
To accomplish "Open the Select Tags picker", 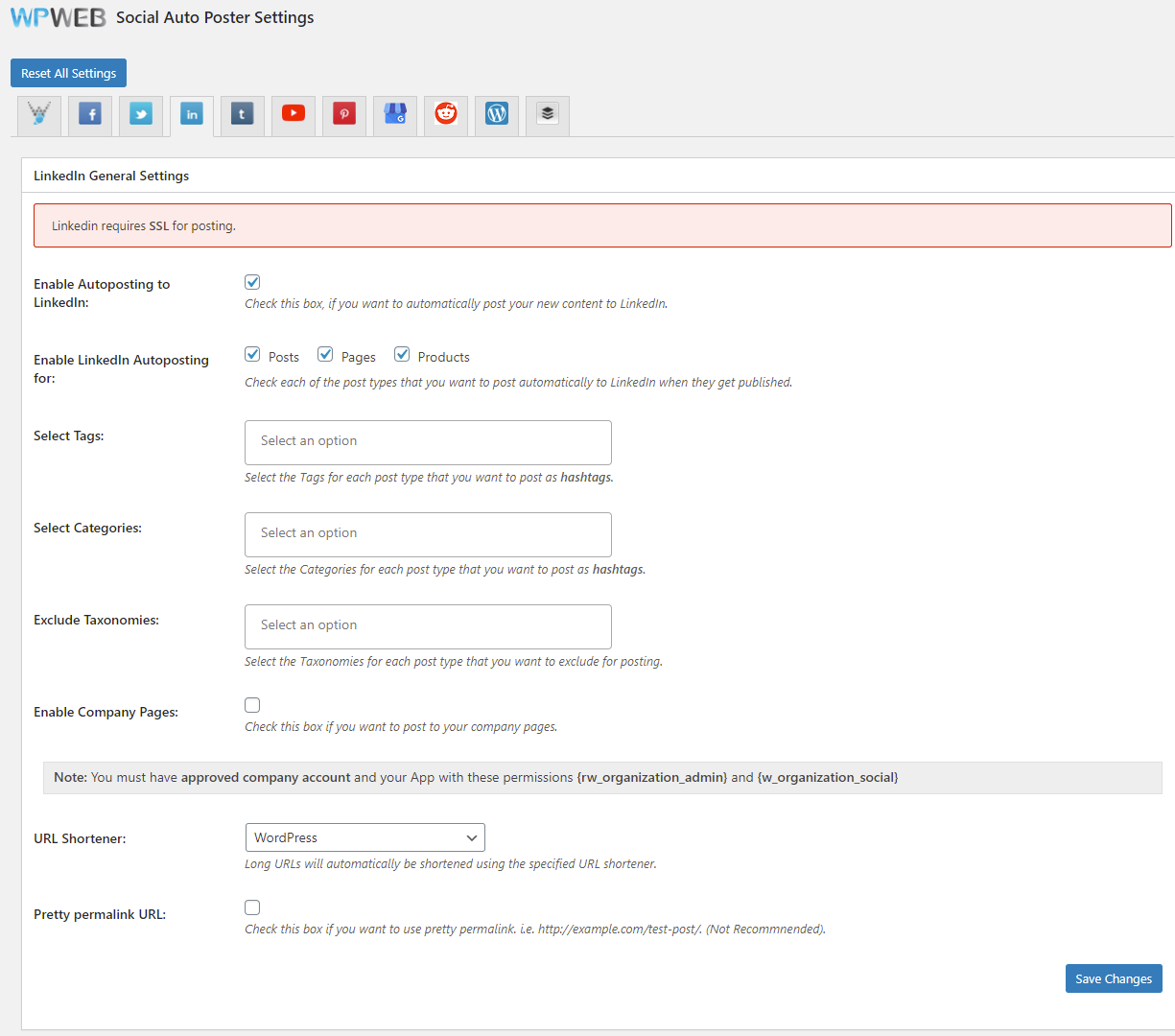I will pos(428,442).
